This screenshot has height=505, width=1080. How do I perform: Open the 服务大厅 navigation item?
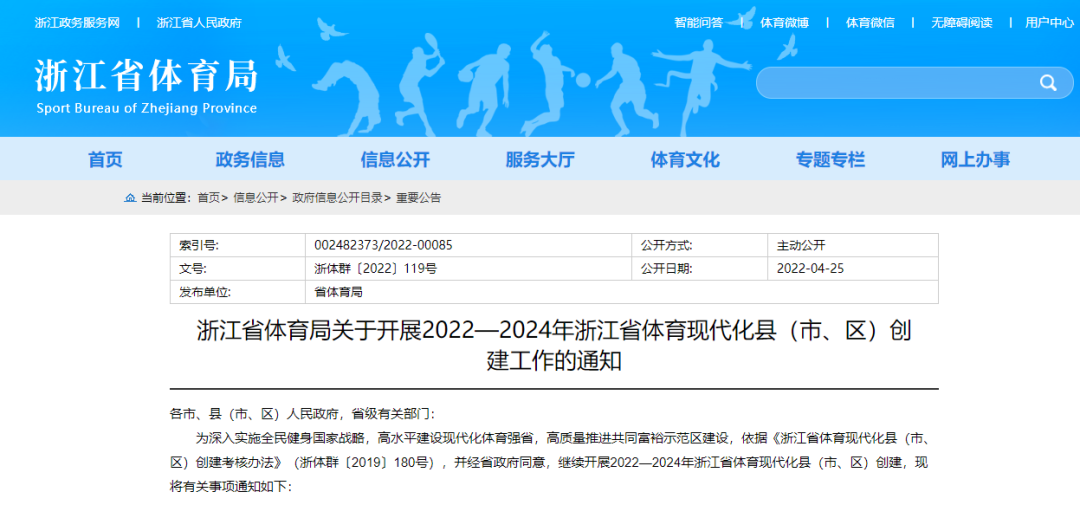click(540, 160)
